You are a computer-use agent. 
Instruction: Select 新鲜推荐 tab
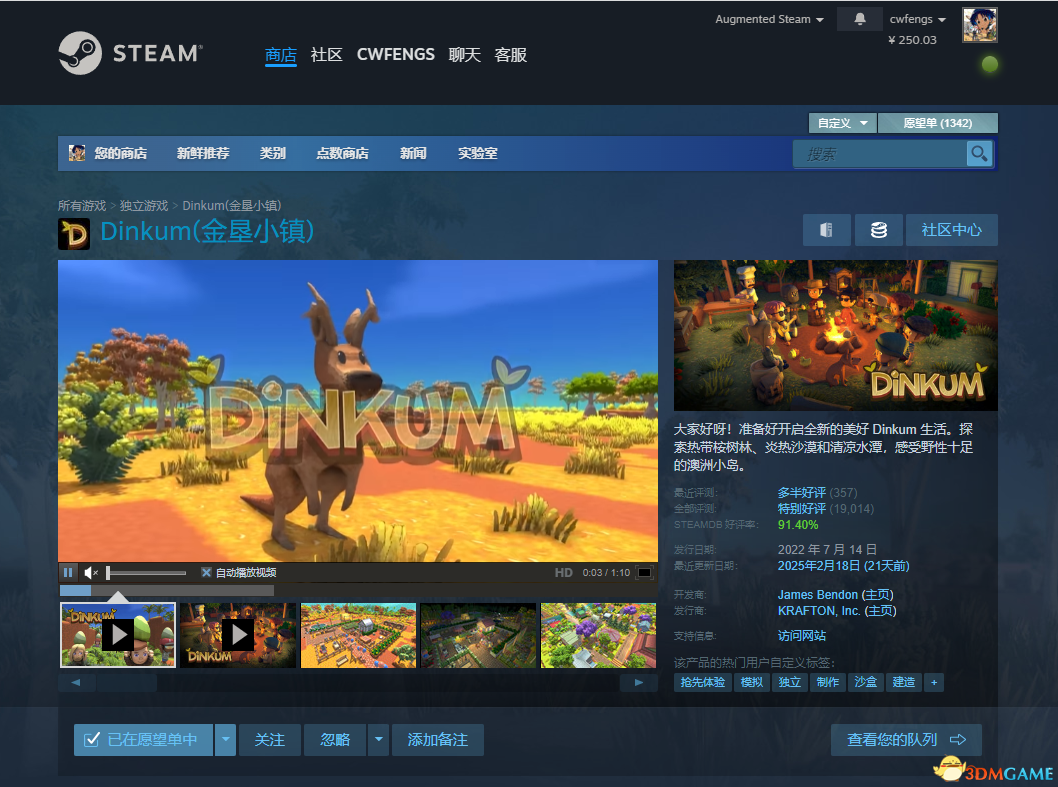(203, 153)
